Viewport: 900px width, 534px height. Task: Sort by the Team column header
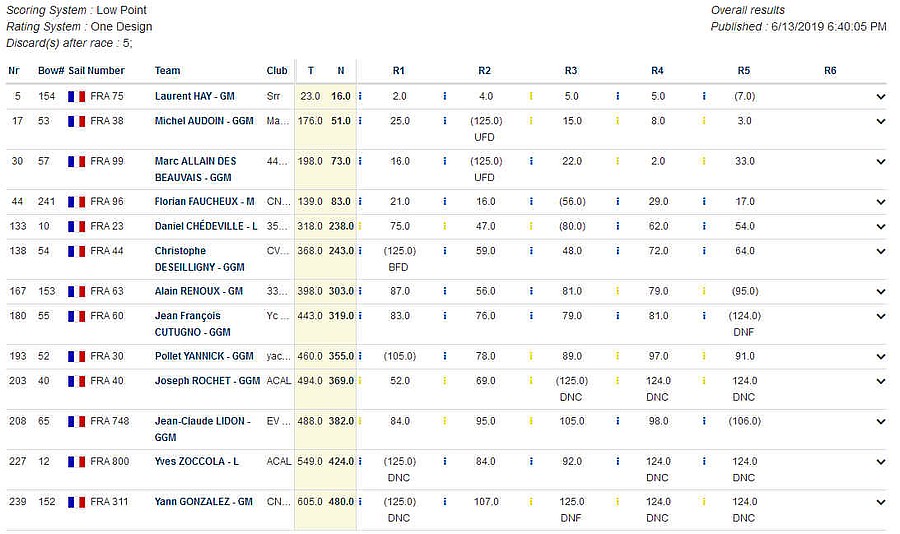[x=167, y=70]
